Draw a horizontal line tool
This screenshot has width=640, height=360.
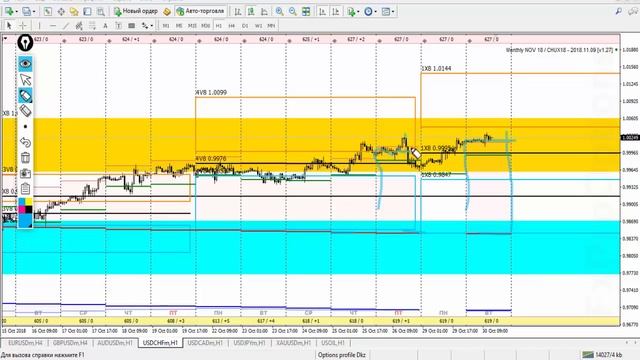point(53,26)
